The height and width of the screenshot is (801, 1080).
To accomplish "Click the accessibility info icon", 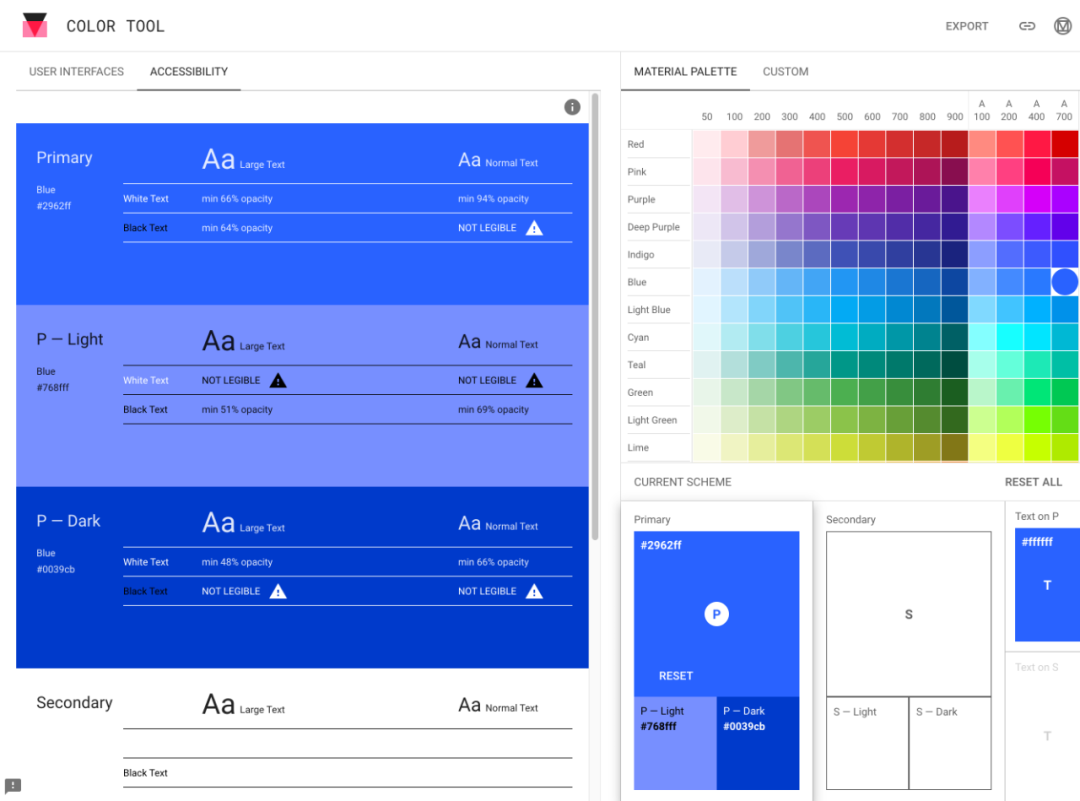I will tap(572, 107).
